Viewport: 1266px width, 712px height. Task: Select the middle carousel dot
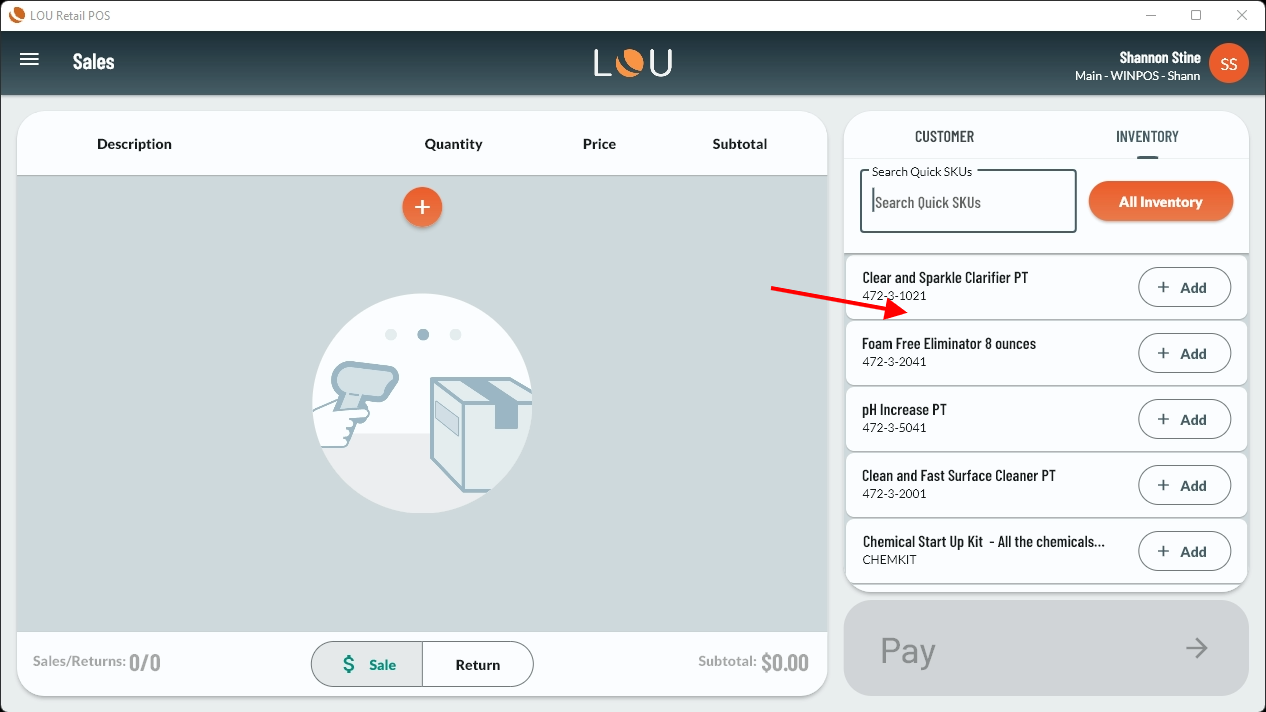pyautogui.click(x=423, y=335)
